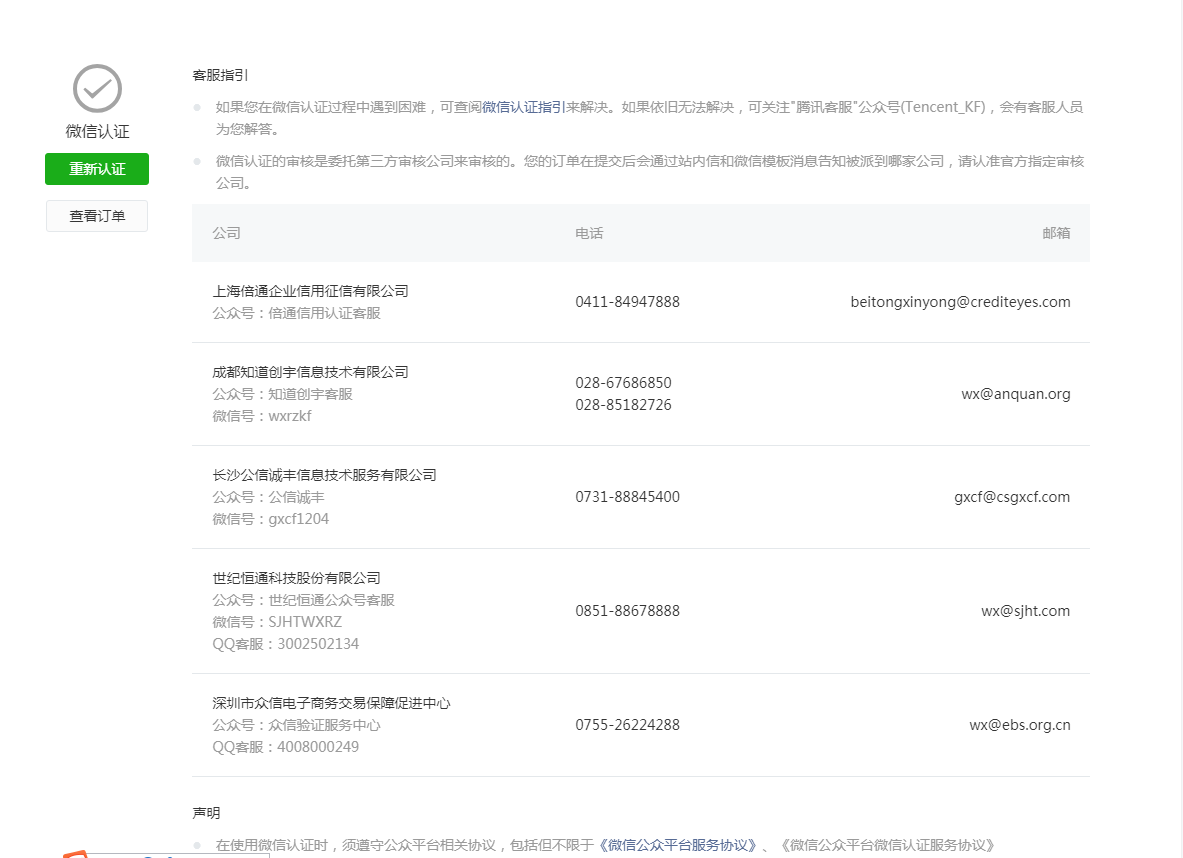Open the 查看订单 button

coord(97,216)
